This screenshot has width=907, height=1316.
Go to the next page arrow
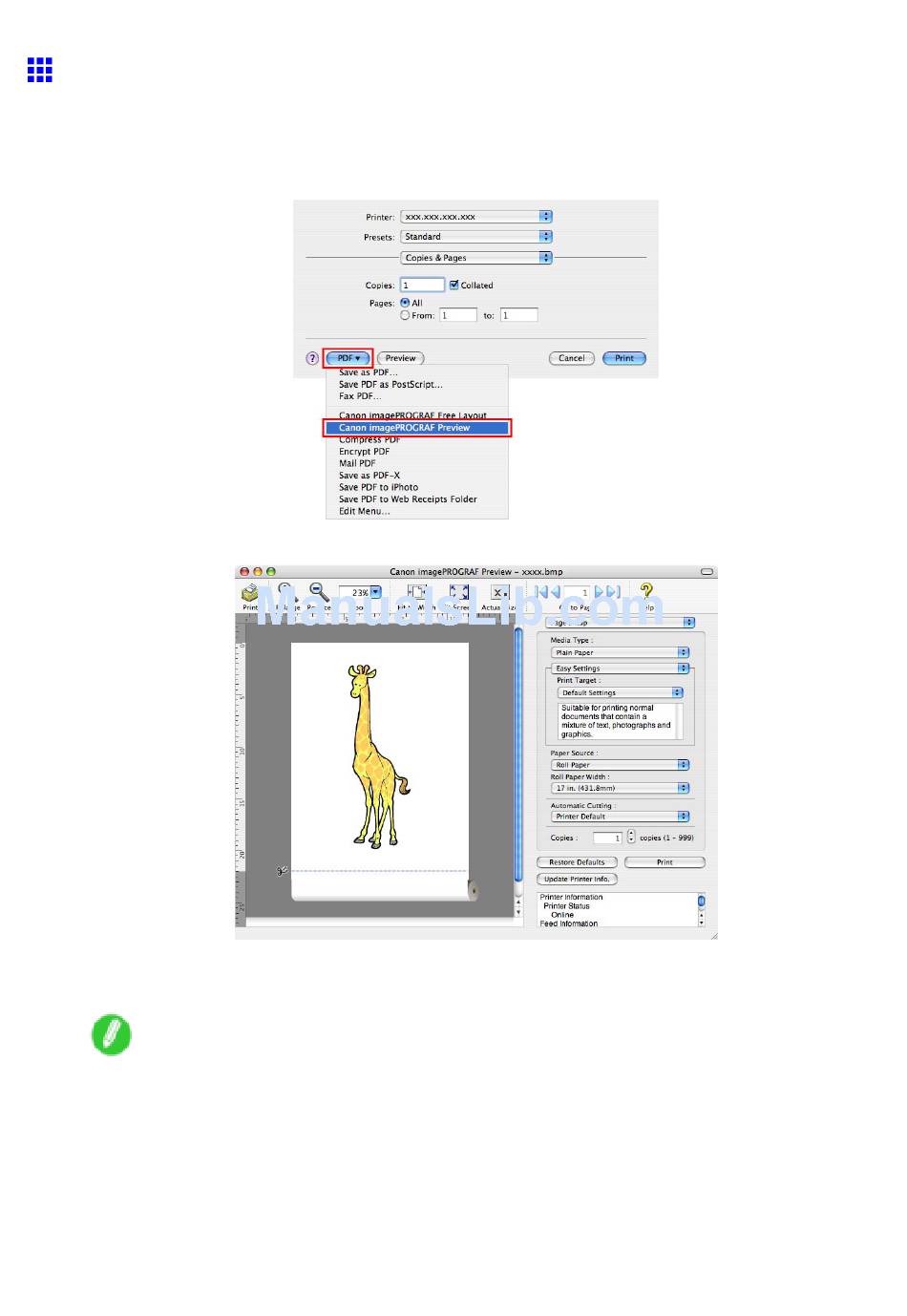pyautogui.click(x=600, y=592)
